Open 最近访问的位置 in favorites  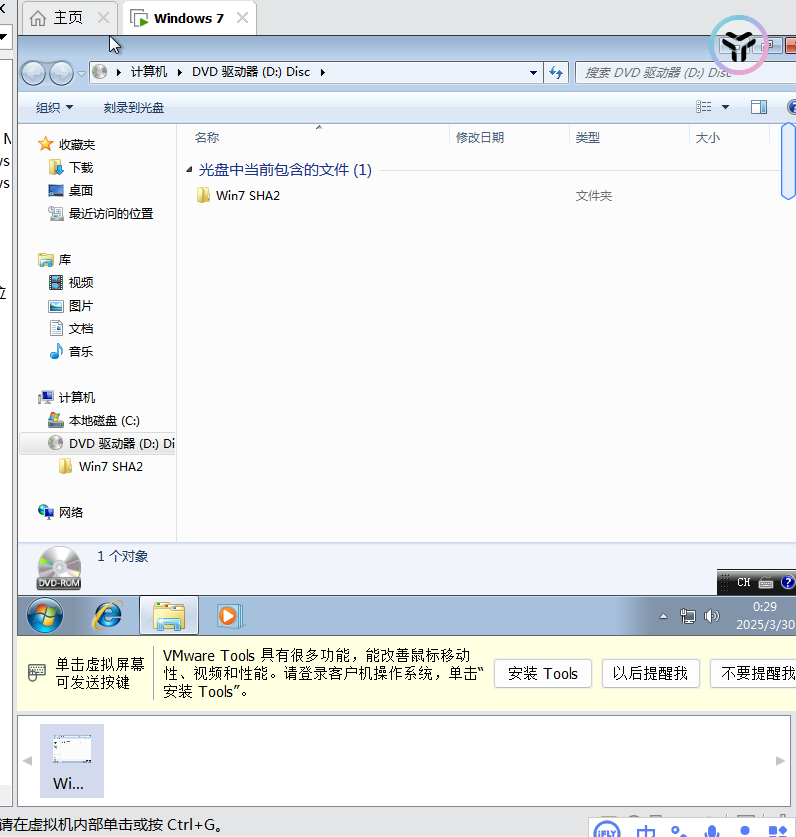[x=111, y=214]
